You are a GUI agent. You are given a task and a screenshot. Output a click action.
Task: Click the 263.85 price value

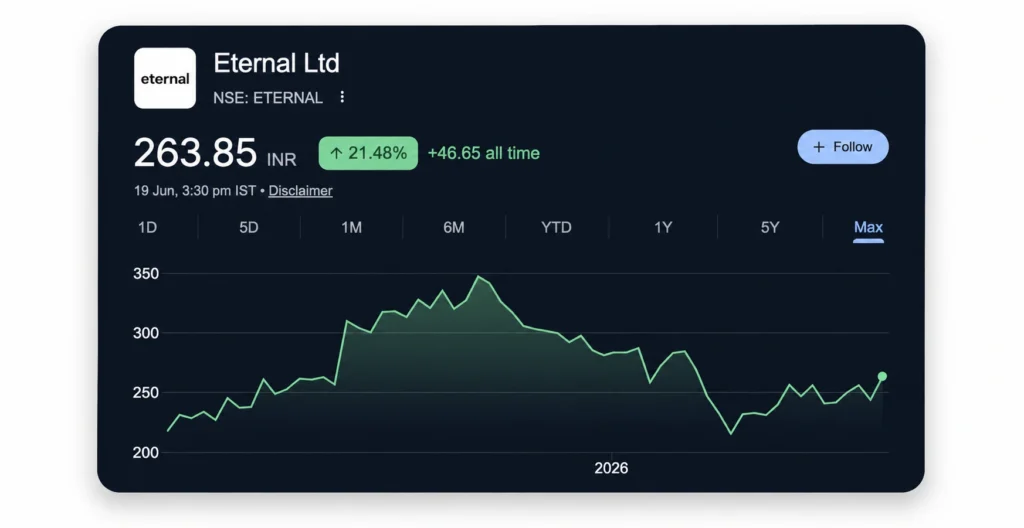195,153
